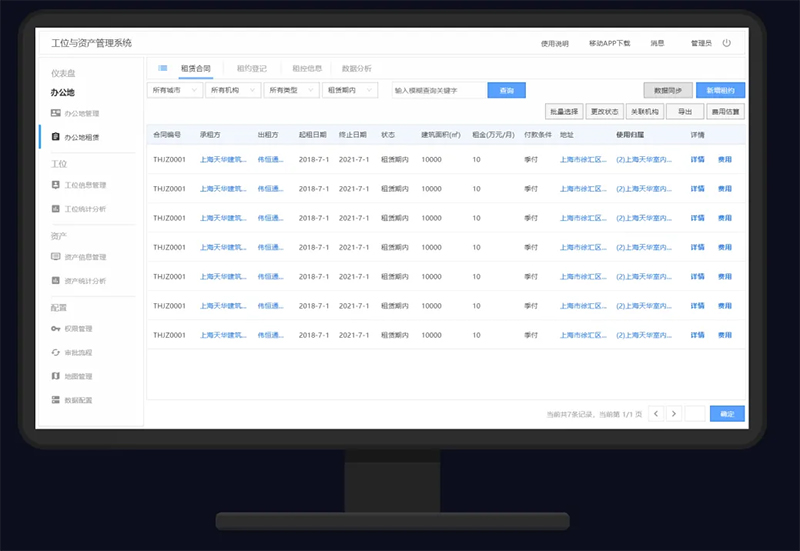Click the 新增租约 button
Image resolution: width=800 pixels, height=551 pixels.
click(x=720, y=90)
